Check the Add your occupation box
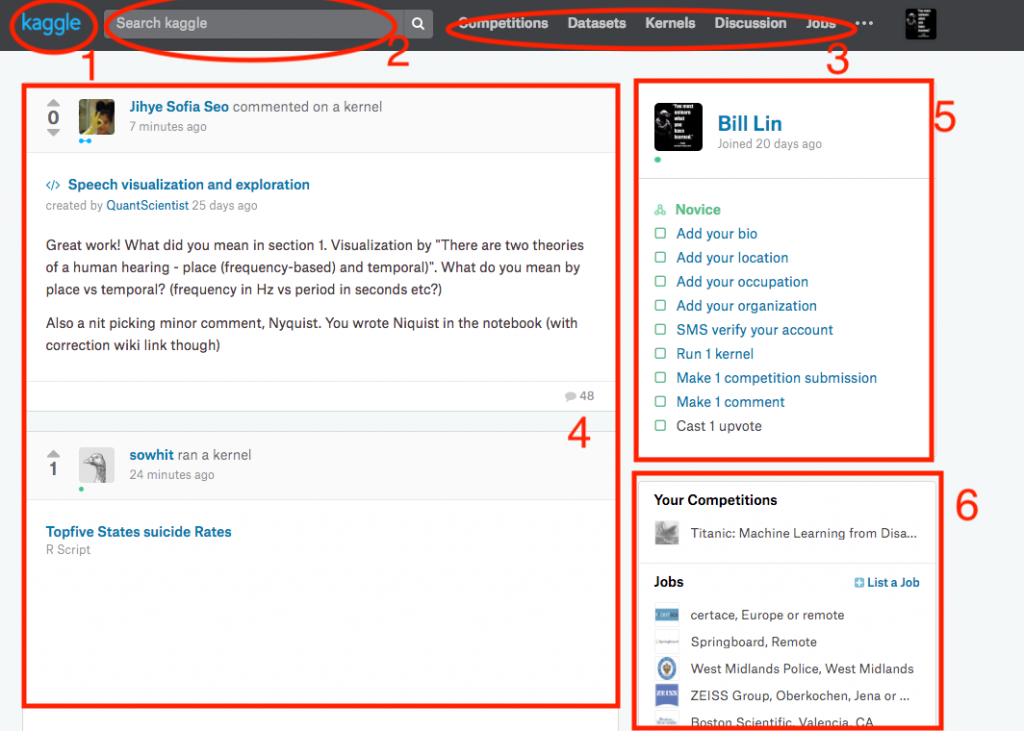1024x731 pixels. pyautogui.click(x=660, y=282)
